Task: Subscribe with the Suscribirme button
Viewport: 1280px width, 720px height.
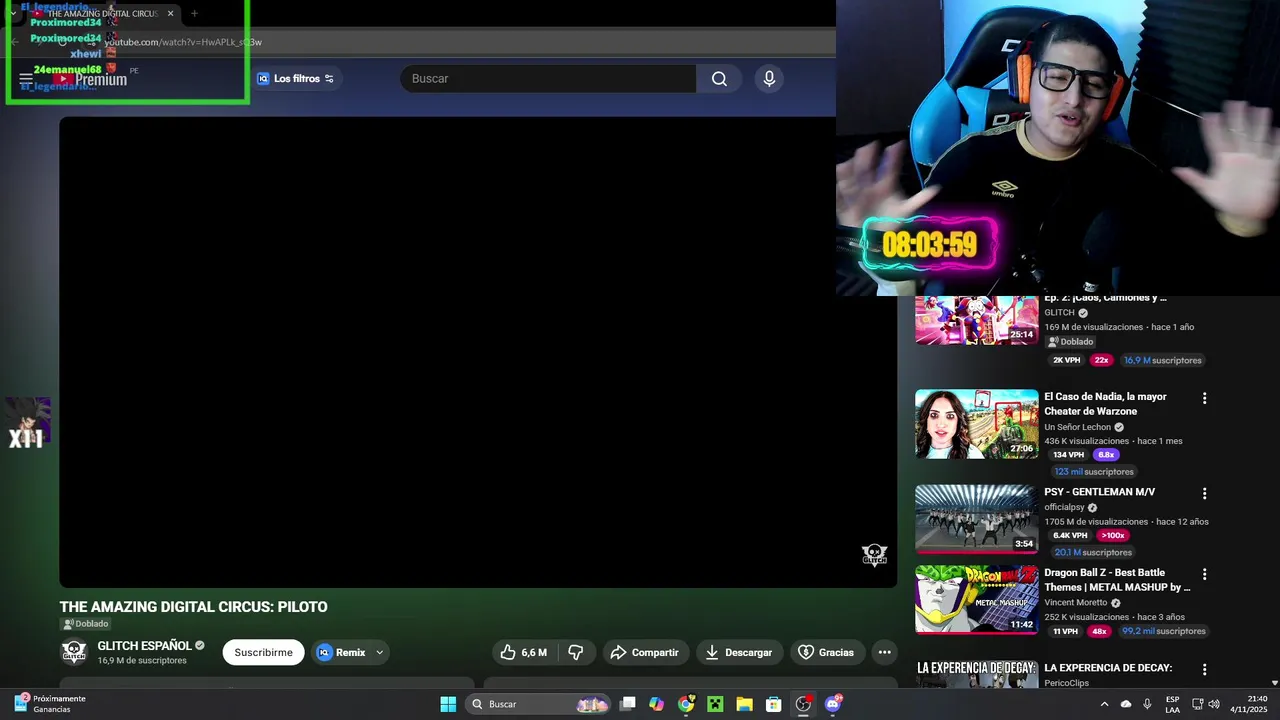Action: pyautogui.click(x=264, y=652)
